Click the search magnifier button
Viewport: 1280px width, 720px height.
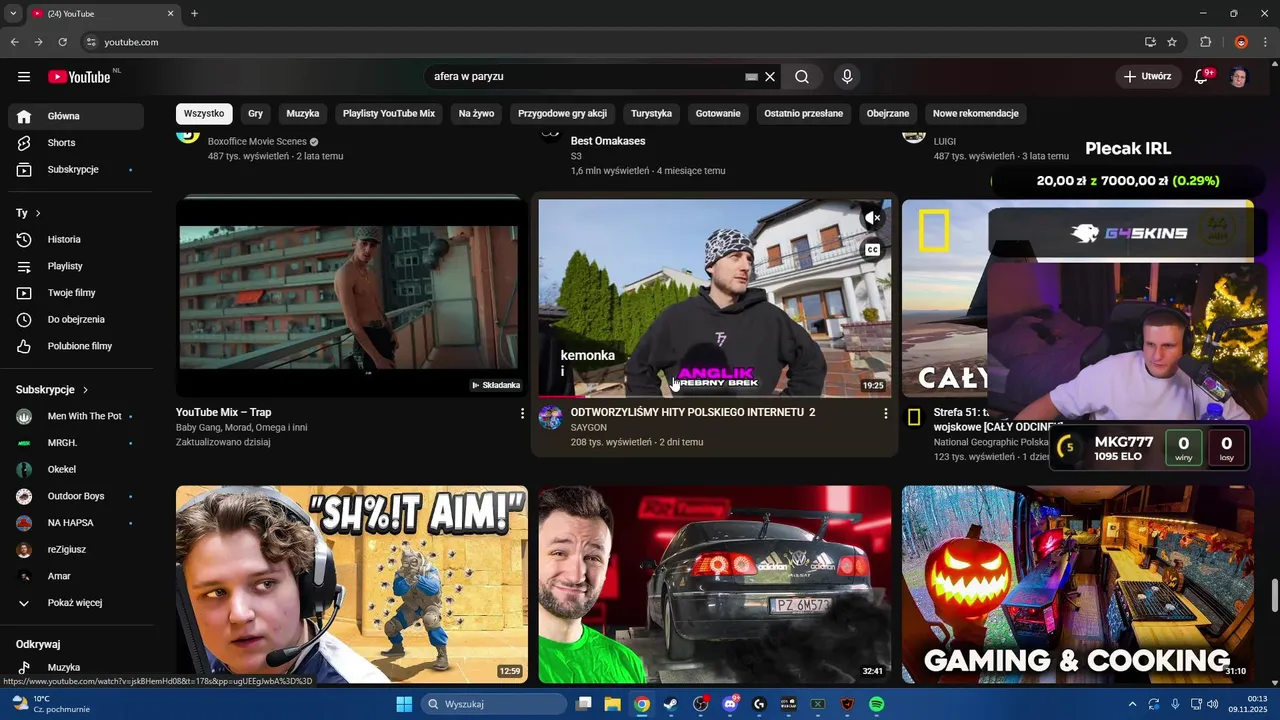(802, 77)
